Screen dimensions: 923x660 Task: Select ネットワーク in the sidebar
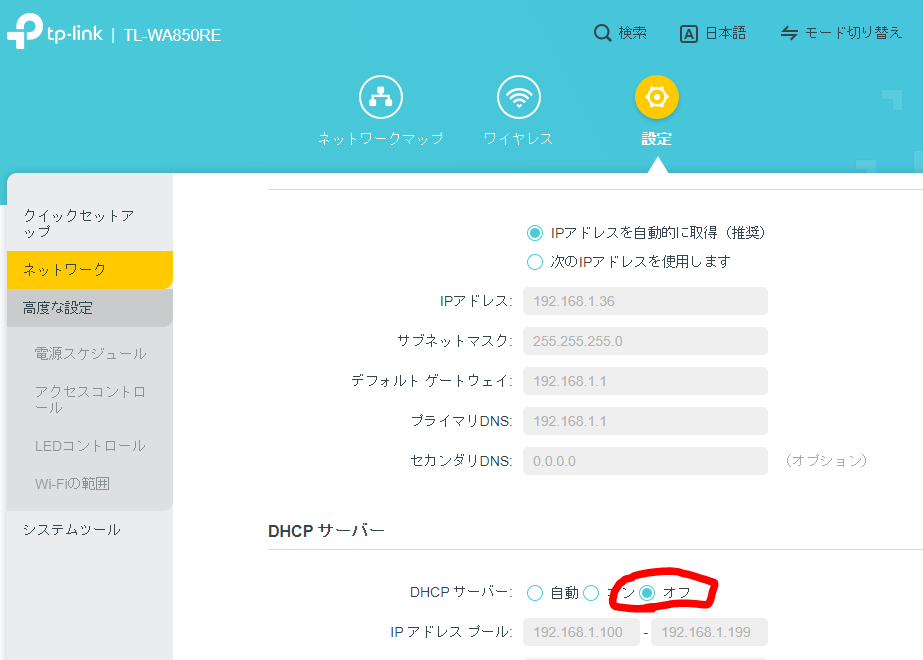click(x=89, y=270)
